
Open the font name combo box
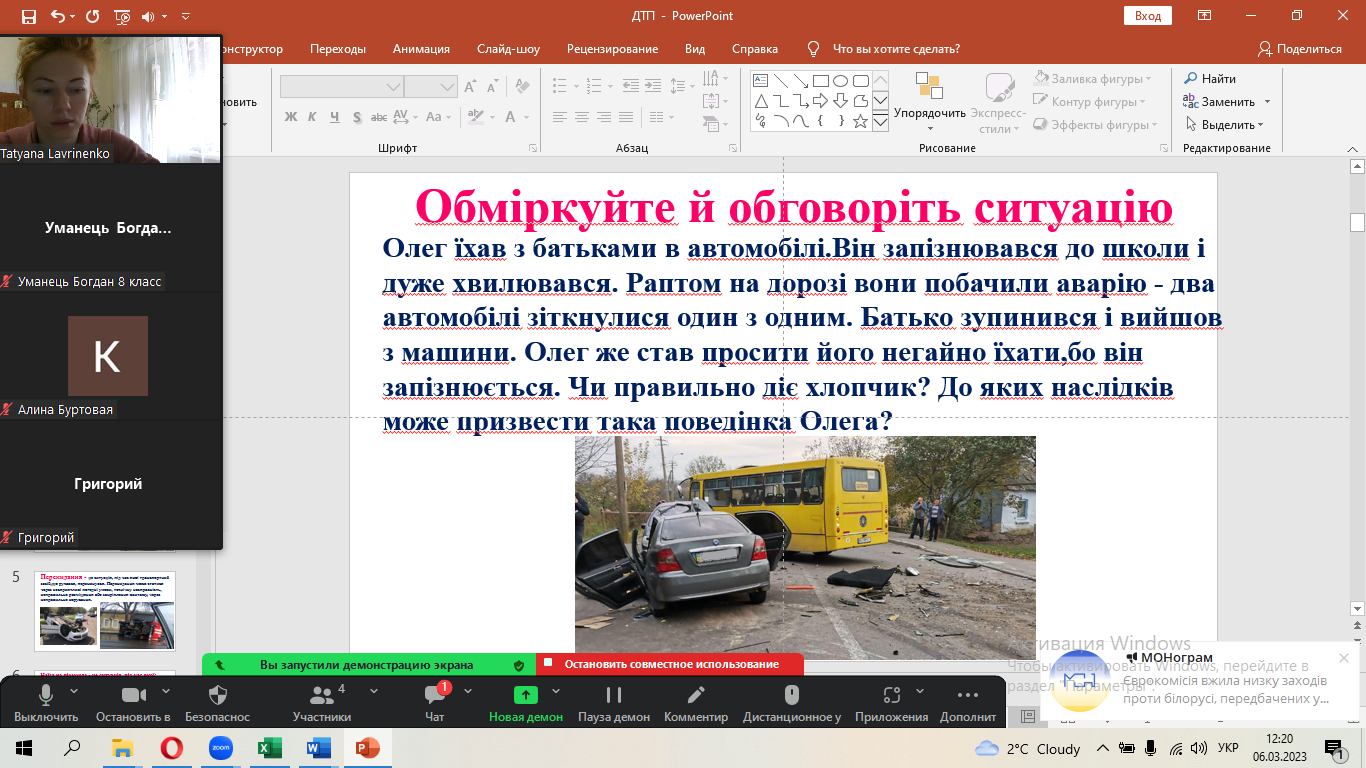click(341, 87)
